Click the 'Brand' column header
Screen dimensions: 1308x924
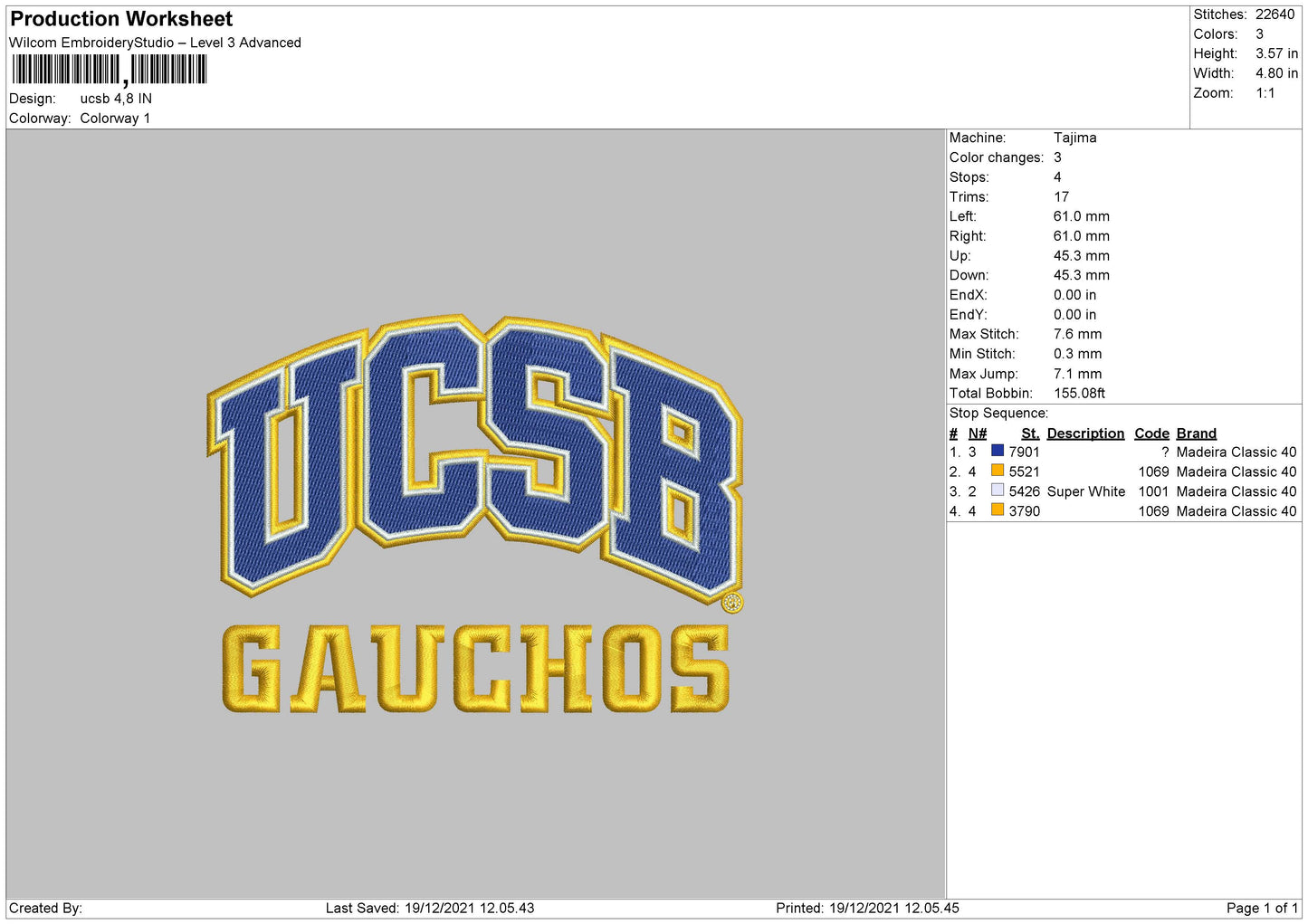[x=1196, y=433]
